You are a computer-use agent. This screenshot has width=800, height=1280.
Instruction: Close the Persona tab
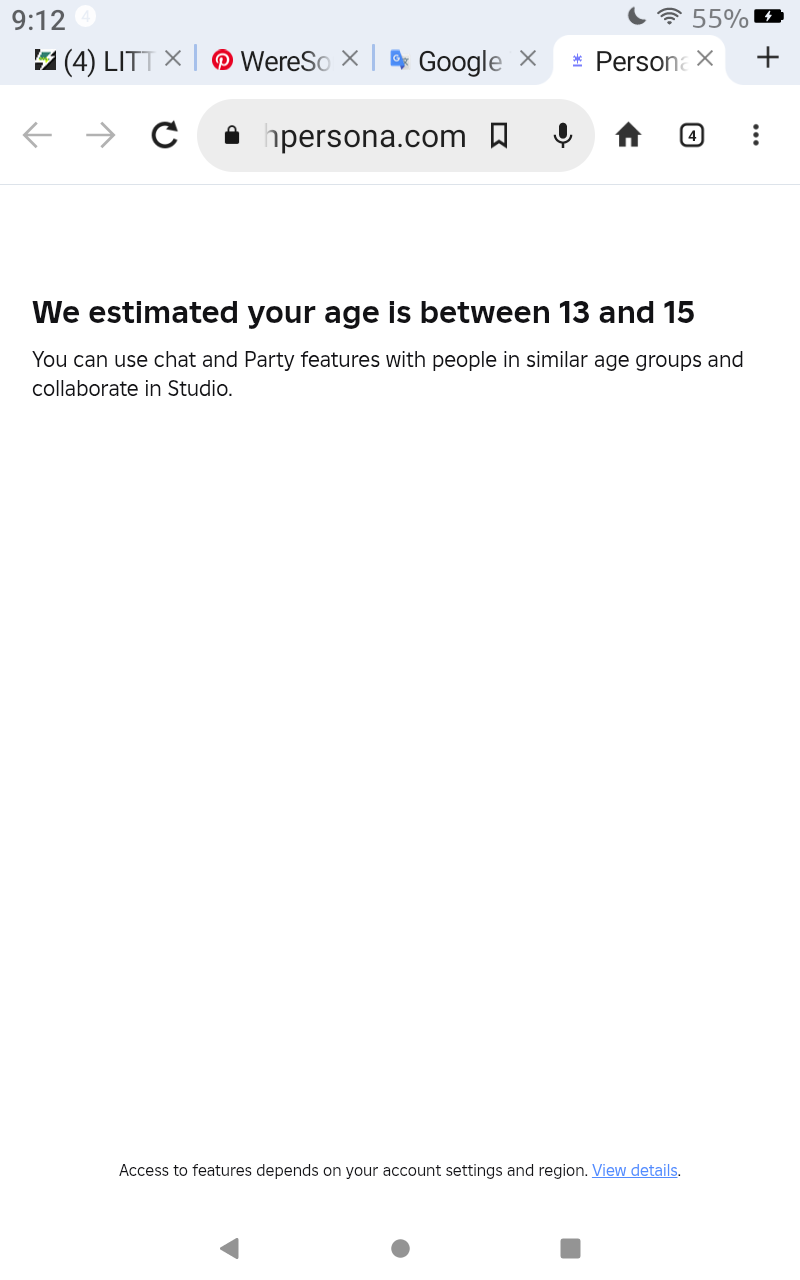[705, 59]
